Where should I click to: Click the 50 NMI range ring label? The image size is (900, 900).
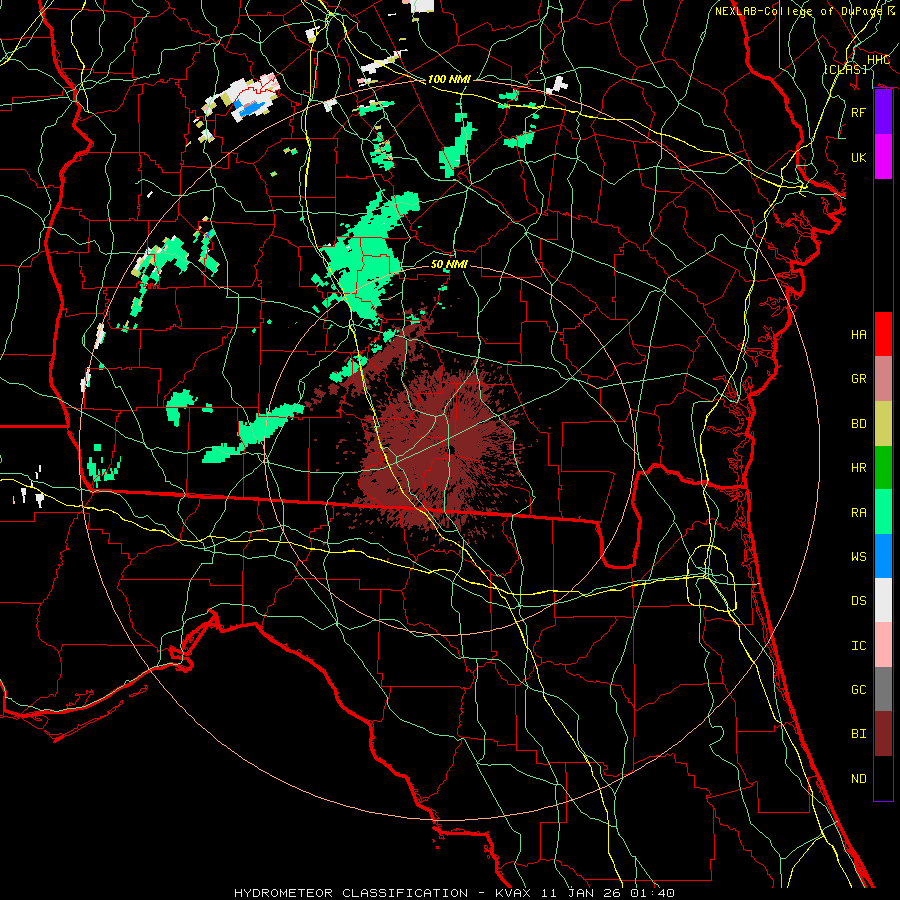coord(449,264)
